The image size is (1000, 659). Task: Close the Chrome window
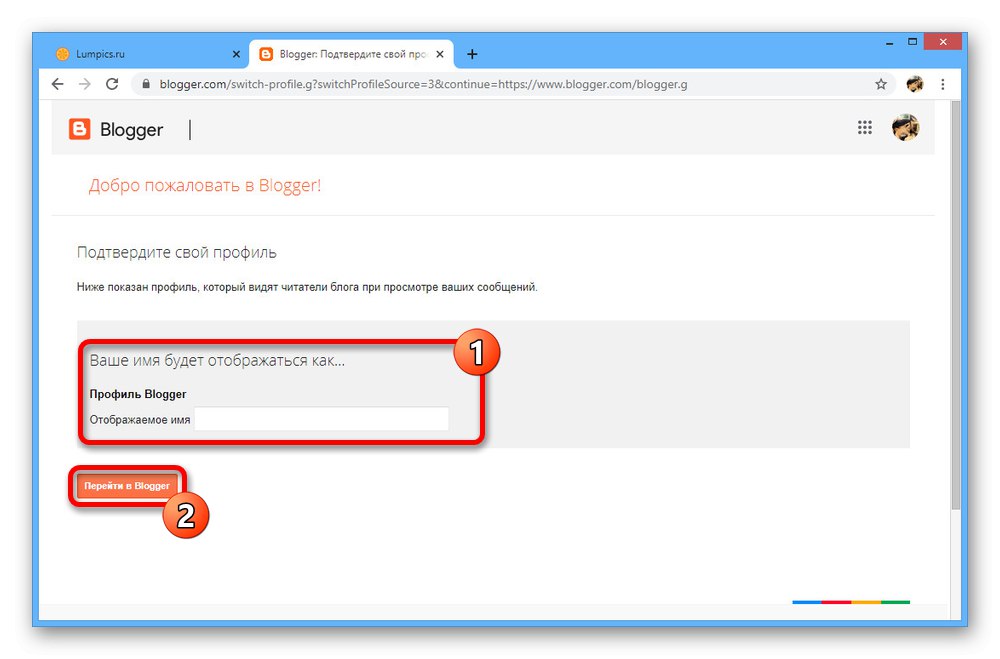pyautogui.click(x=943, y=42)
